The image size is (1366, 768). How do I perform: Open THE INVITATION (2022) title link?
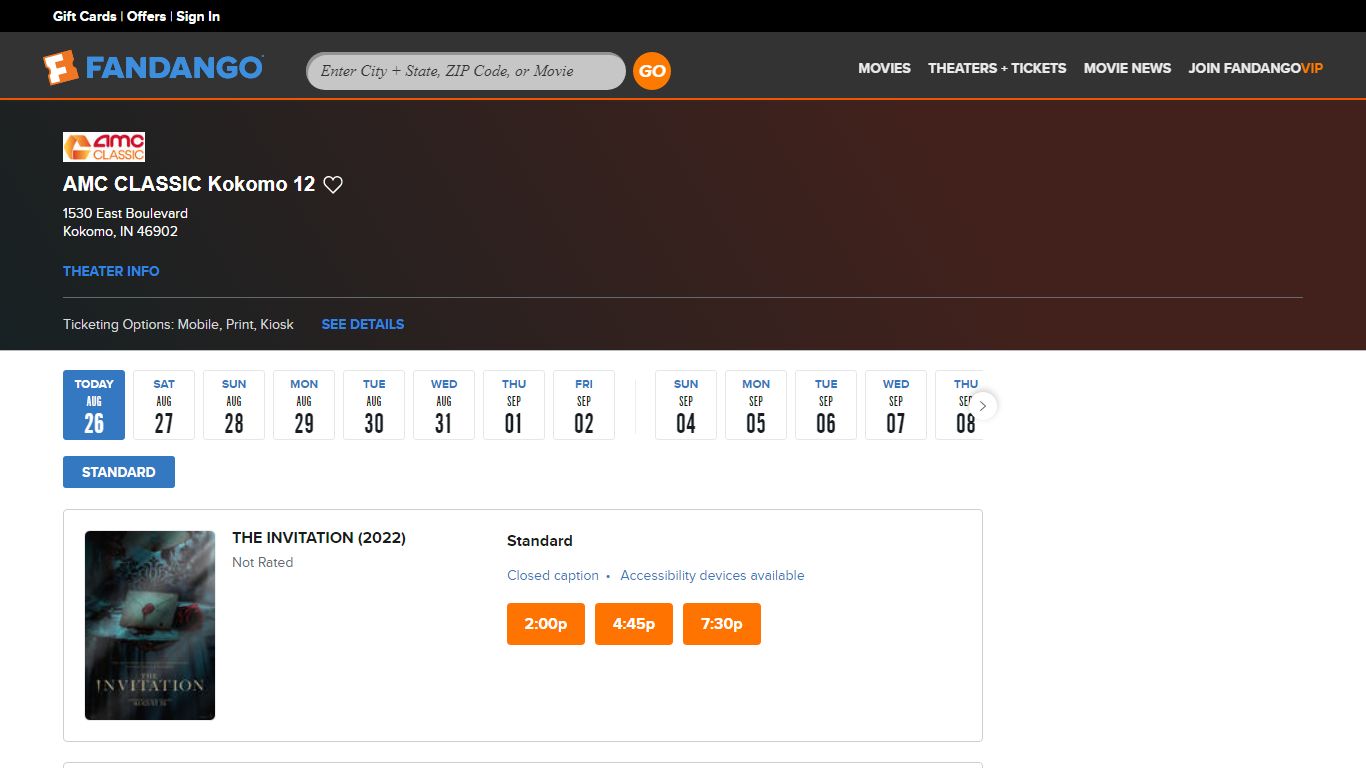319,538
